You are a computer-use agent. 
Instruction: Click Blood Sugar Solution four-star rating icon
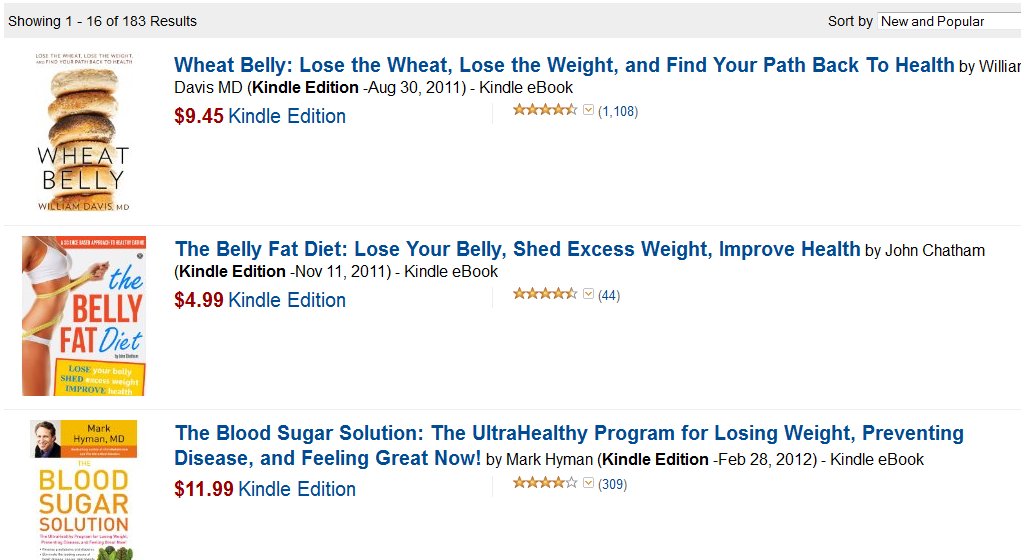544,483
